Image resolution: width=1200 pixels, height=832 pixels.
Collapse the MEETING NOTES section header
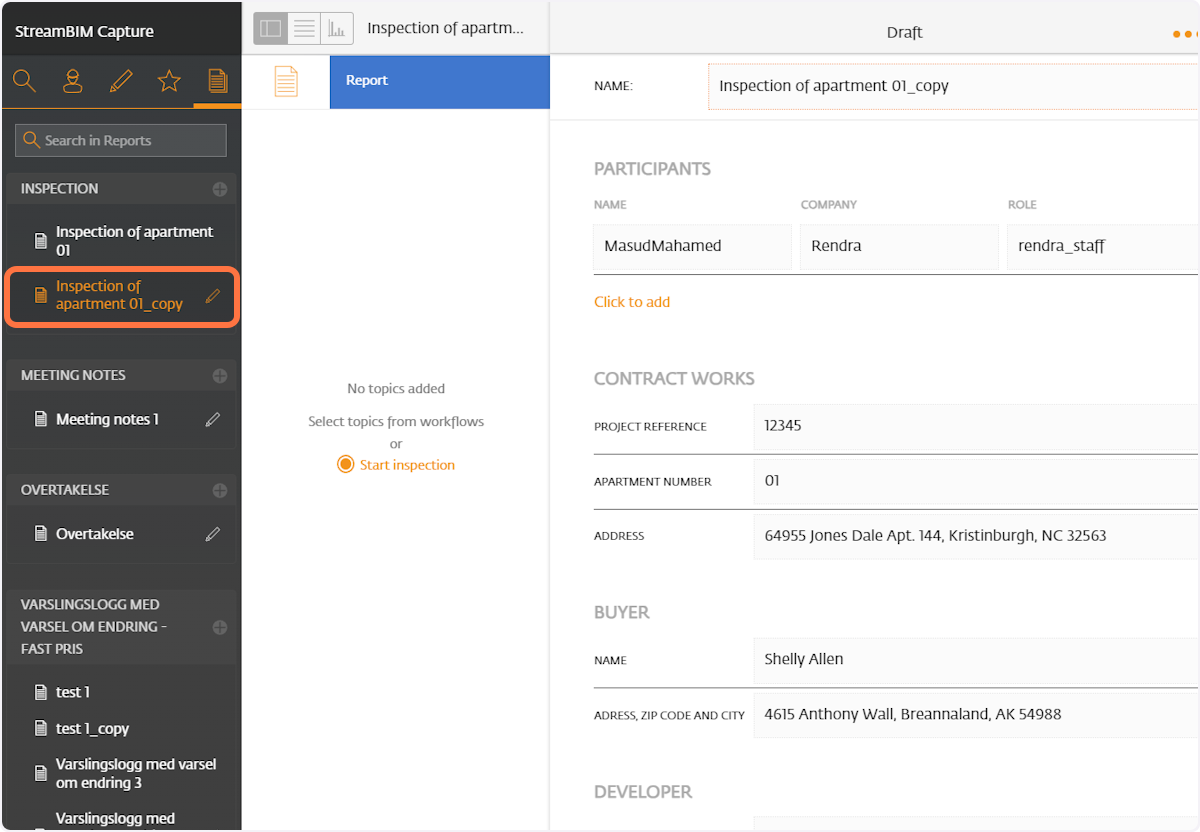[121, 376]
